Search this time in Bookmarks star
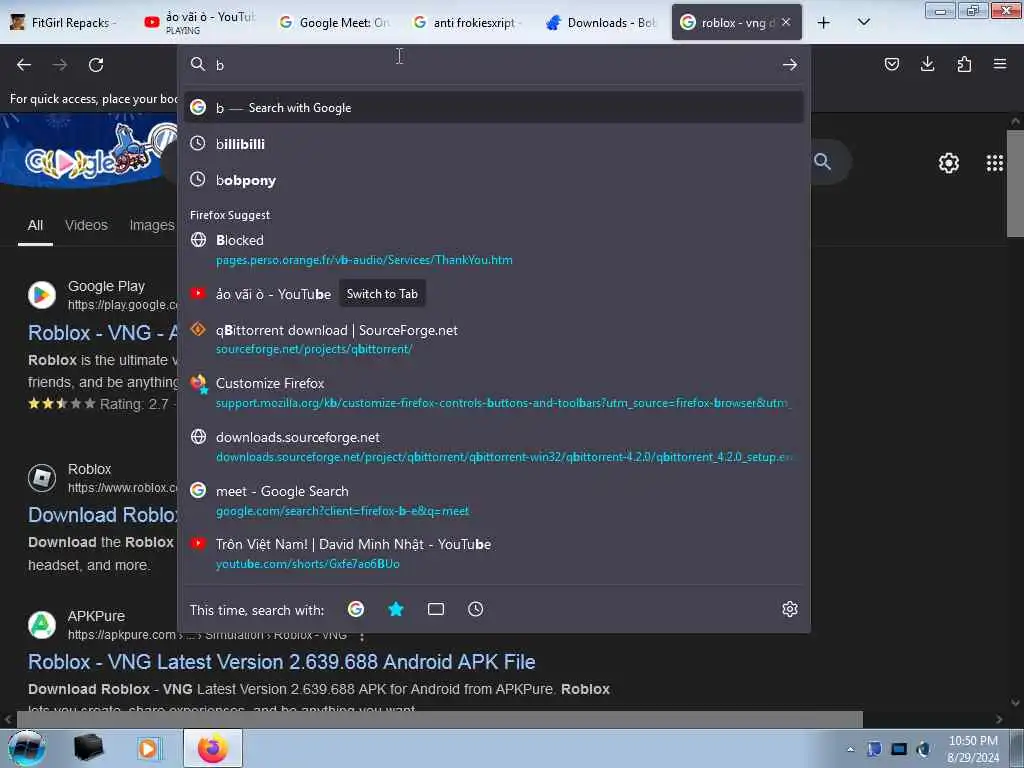This screenshot has height=768, width=1024. pyautogui.click(x=396, y=609)
